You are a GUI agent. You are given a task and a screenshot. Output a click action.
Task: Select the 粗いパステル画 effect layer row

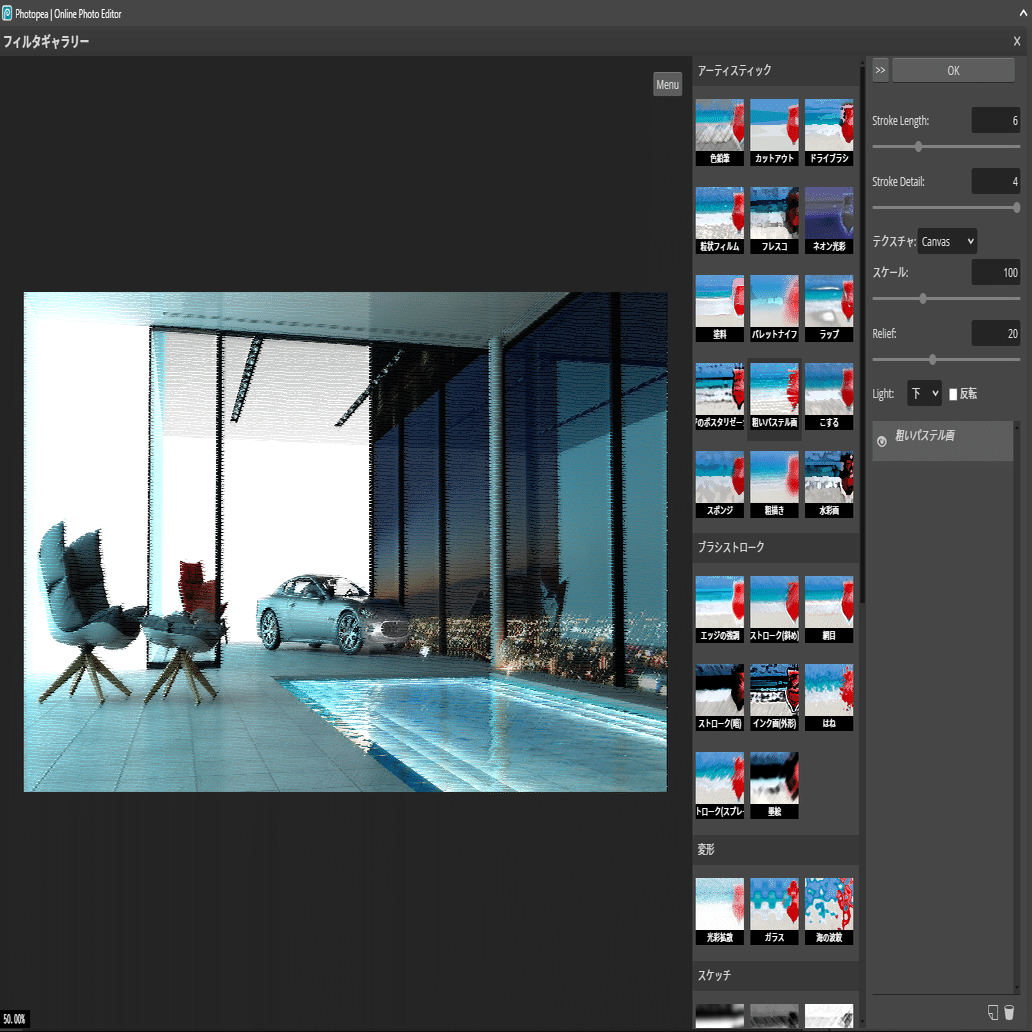(x=942, y=441)
